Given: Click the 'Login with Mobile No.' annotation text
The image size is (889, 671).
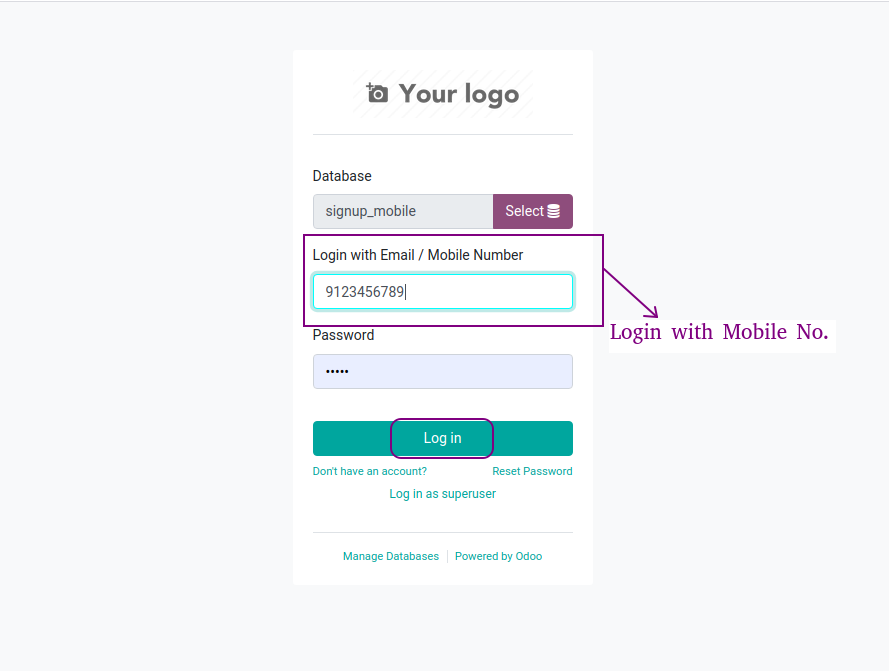Looking at the screenshot, I should pyautogui.click(x=719, y=332).
